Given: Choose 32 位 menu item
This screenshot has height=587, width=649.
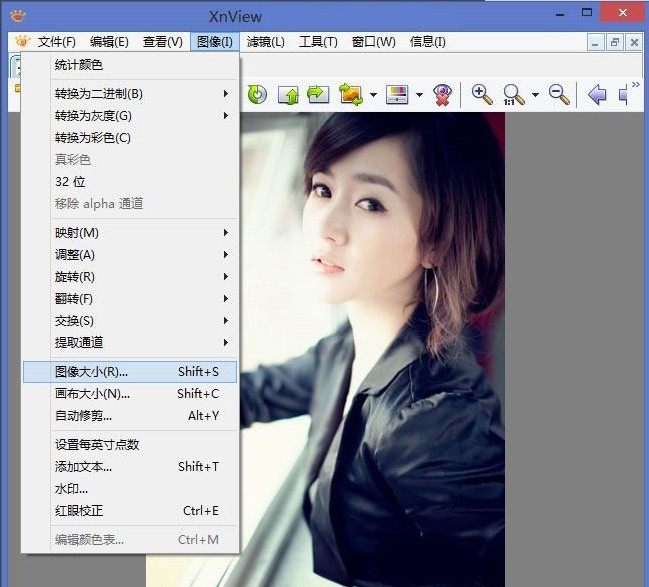Looking at the screenshot, I should 130,182.
